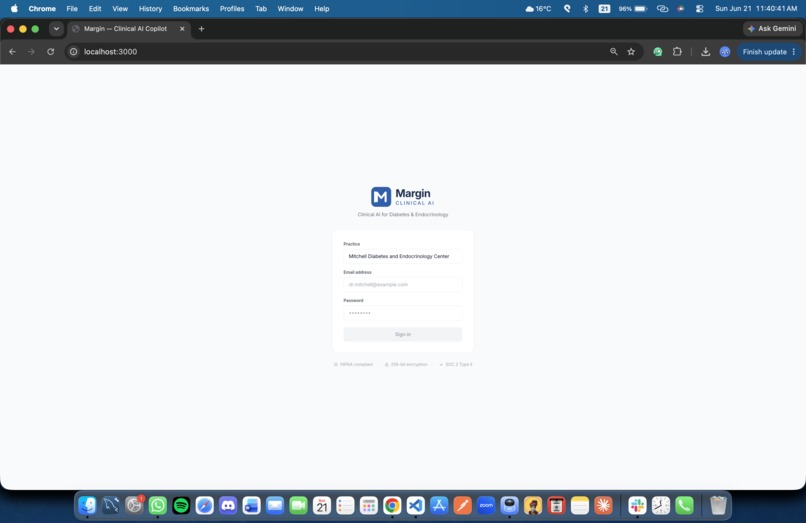The image size is (806, 523).
Task: Select the Margin — Clinical AI Copilot tab
Action: pyautogui.click(x=125, y=29)
